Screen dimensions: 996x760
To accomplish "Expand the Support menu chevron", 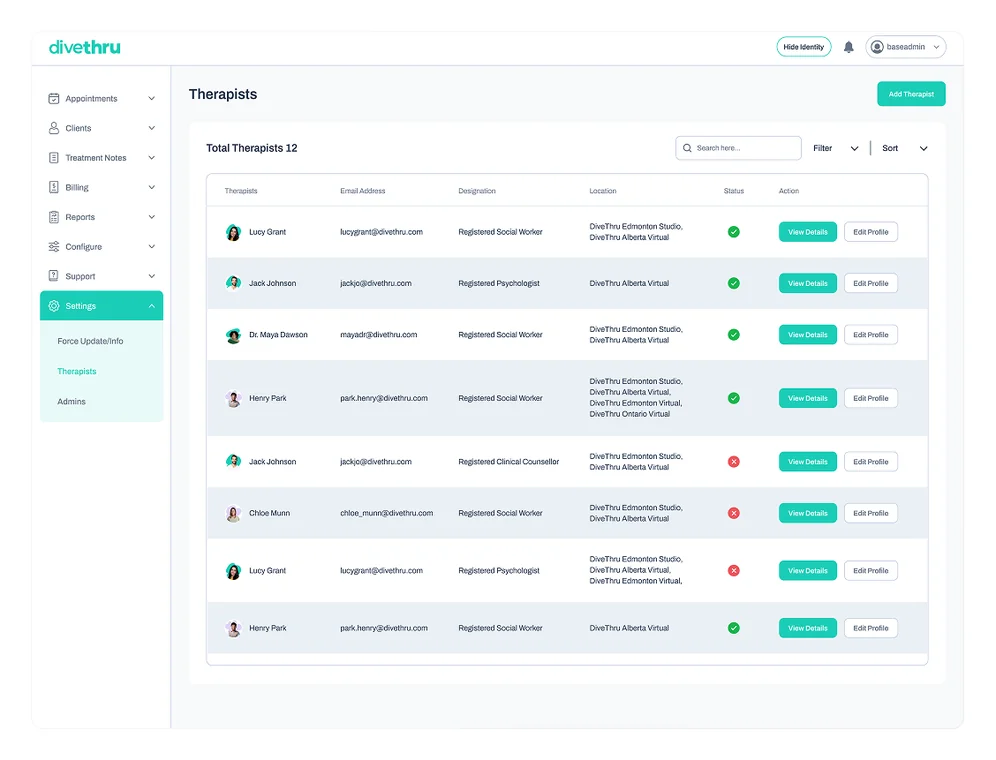I will point(152,276).
